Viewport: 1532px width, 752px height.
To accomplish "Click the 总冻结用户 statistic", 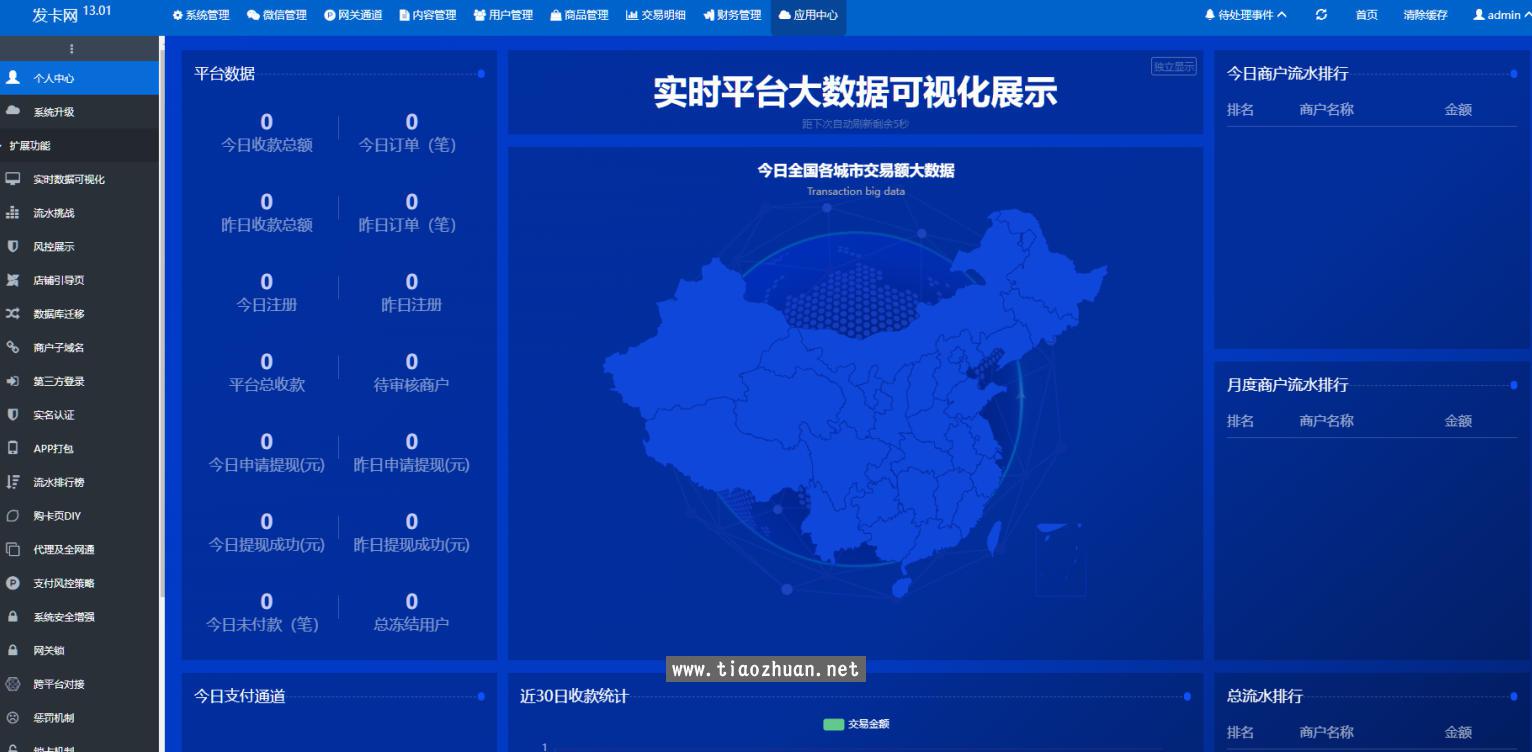I will coord(411,613).
